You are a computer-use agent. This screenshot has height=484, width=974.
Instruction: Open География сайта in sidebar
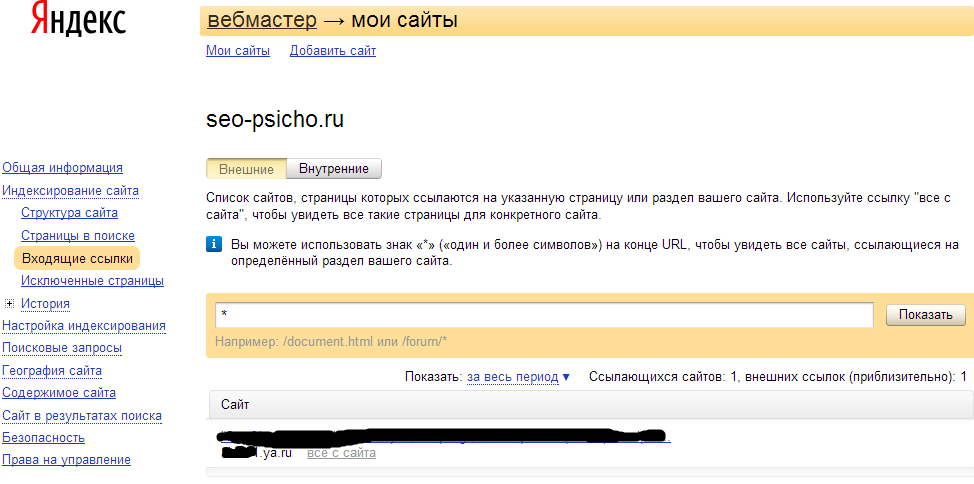[52, 371]
